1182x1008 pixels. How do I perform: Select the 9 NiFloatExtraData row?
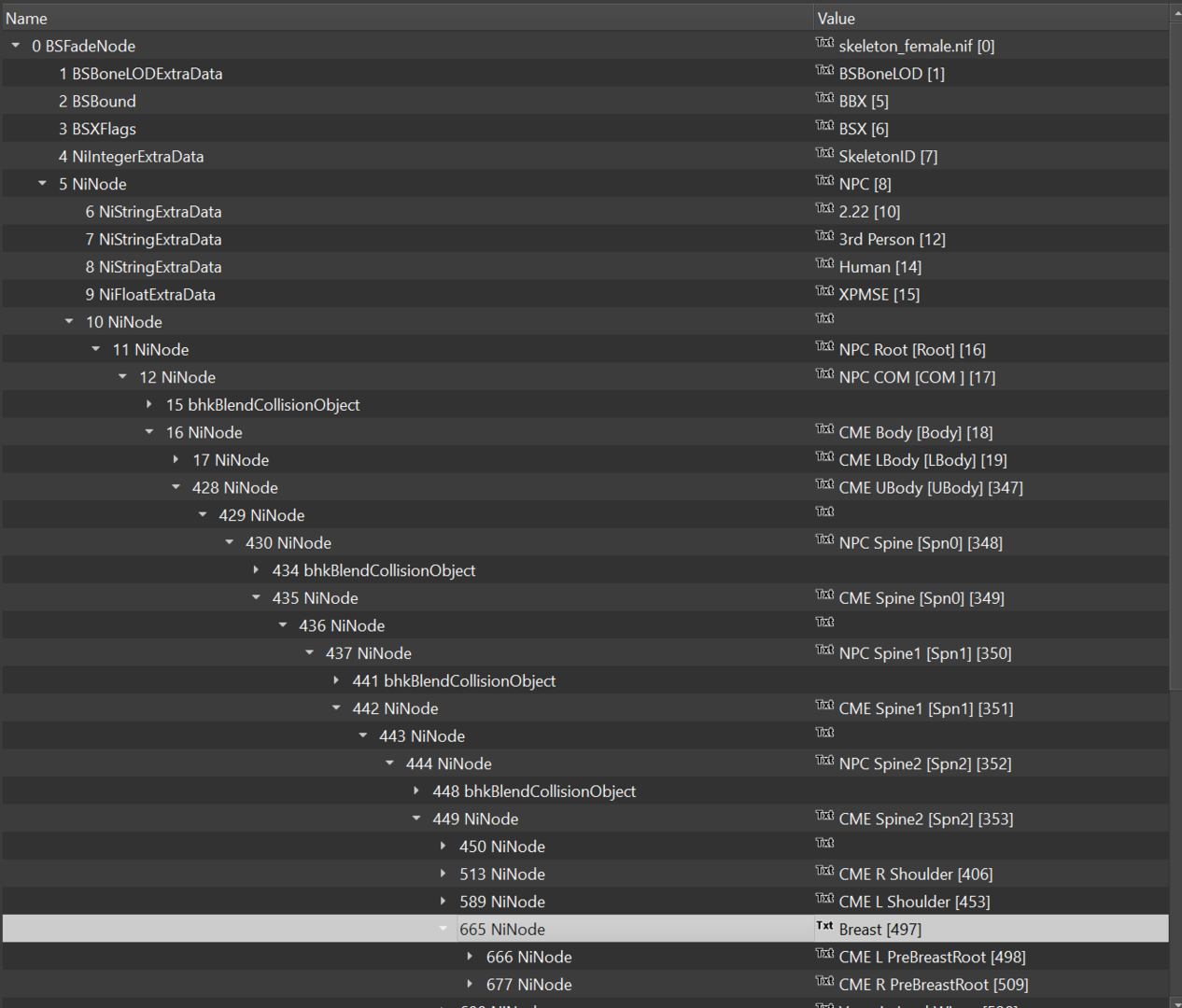coord(585,294)
